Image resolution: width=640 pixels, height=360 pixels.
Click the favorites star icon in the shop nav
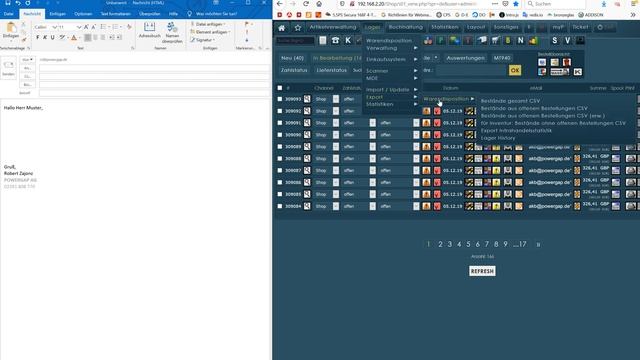[x=298, y=28]
